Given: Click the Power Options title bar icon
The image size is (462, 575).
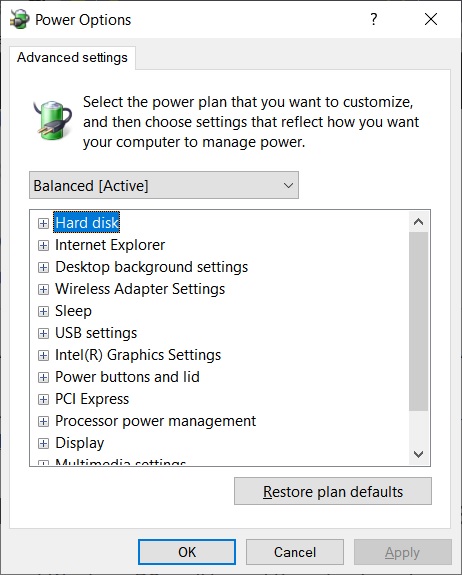Looking at the screenshot, I should click(19, 19).
